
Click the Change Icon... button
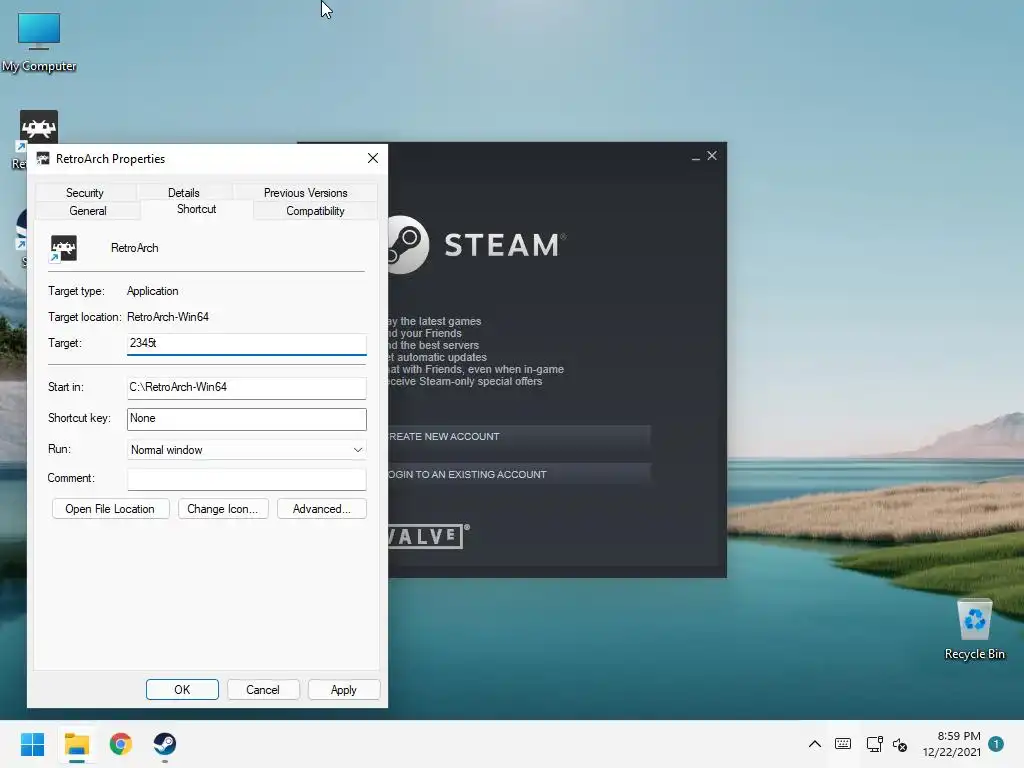point(223,509)
